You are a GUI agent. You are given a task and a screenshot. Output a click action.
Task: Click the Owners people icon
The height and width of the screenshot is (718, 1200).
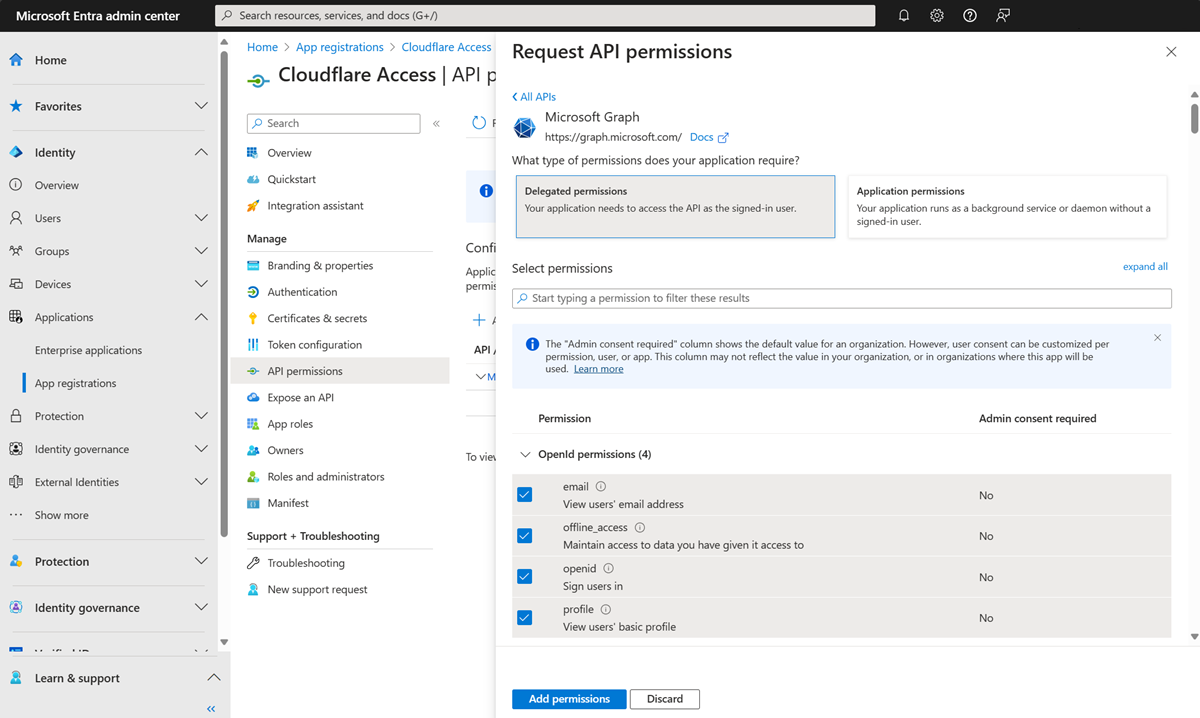tap(253, 451)
